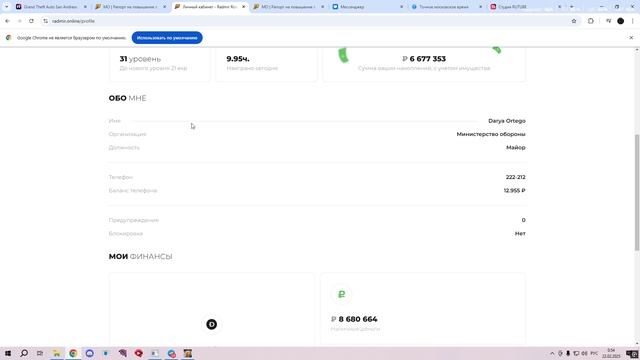640x360 pixels.
Task: Open Task View on the taskbar
Action: click(40, 353)
